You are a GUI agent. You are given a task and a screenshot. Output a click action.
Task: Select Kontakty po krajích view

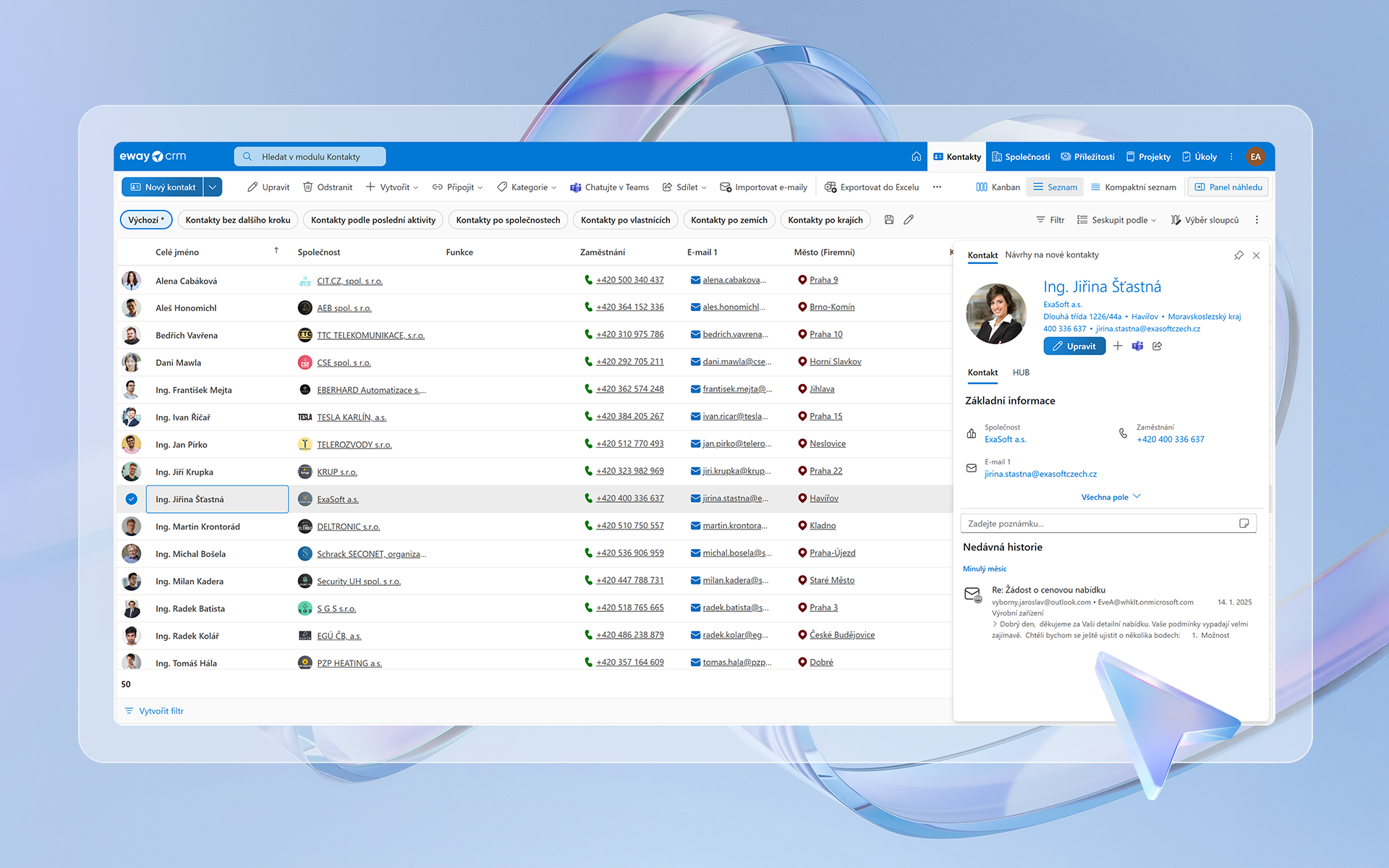pyautogui.click(x=825, y=220)
